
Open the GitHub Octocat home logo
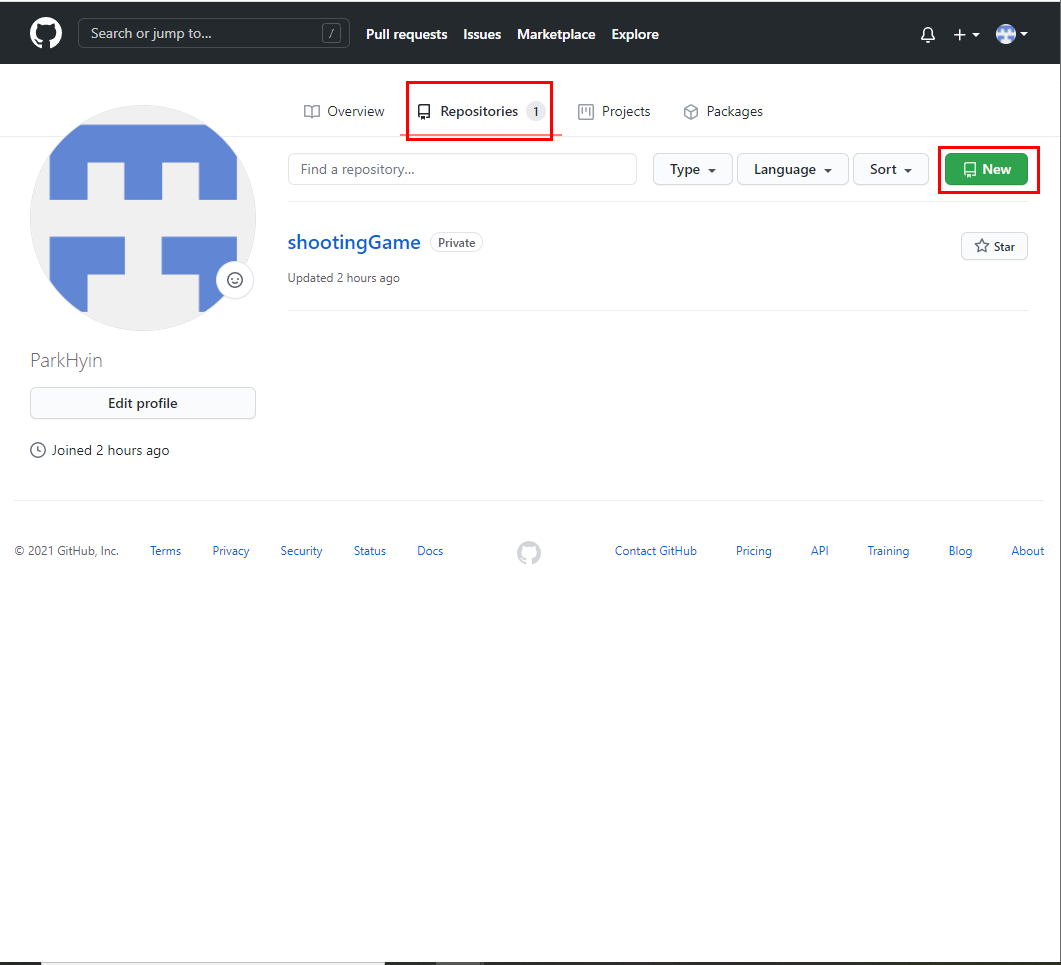pos(46,33)
